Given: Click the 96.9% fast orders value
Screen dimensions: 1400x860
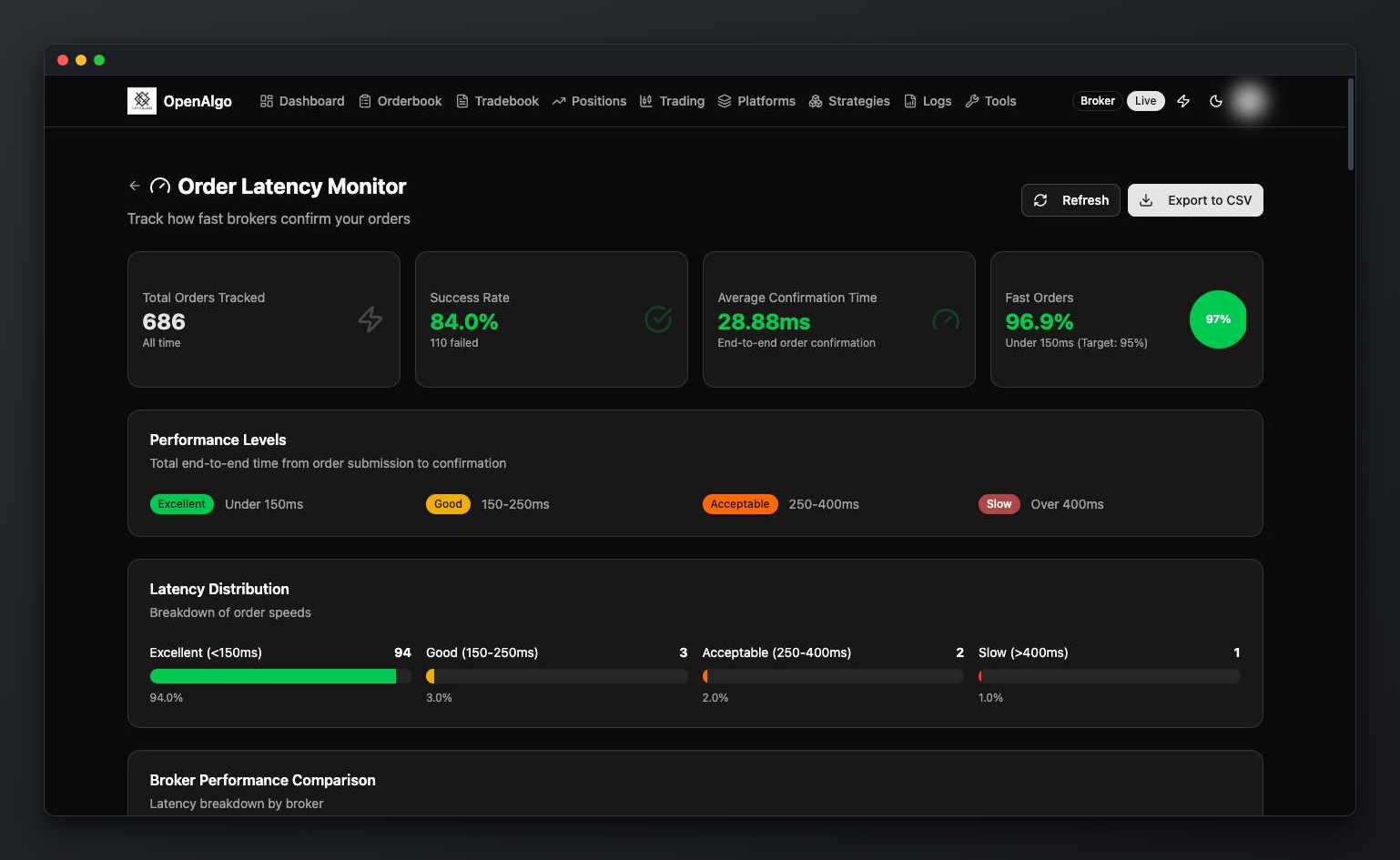Looking at the screenshot, I should coord(1040,322).
